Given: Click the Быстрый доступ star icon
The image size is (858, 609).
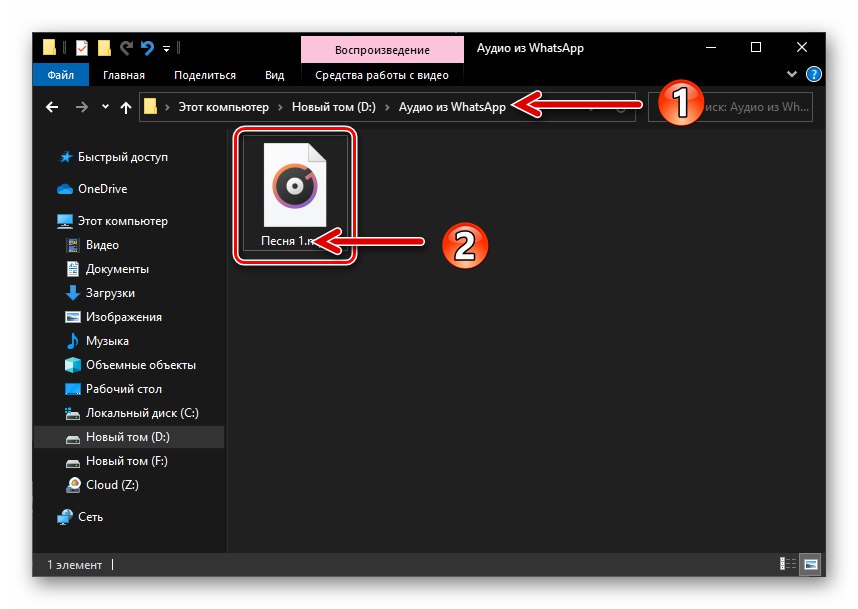Looking at the screenshot, I should tap(66, 157).
